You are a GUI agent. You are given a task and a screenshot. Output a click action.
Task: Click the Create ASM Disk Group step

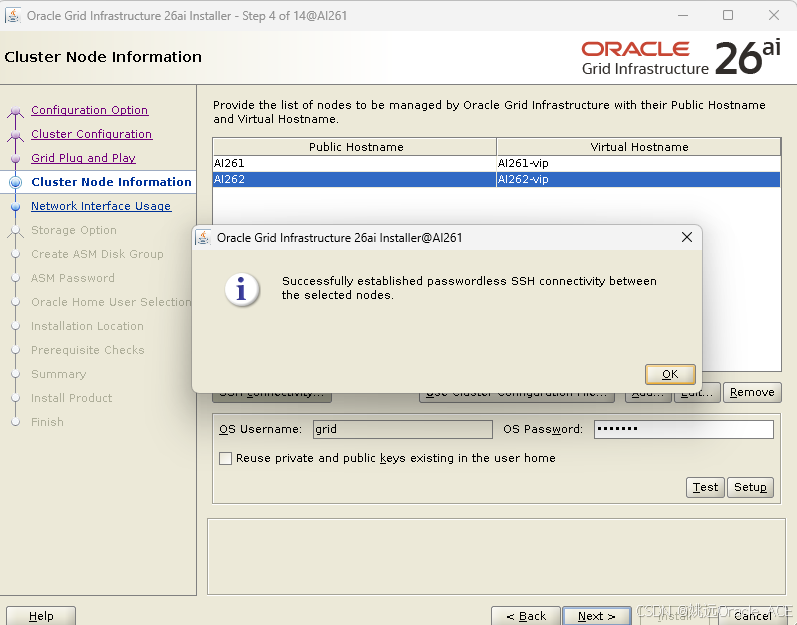[97, 254]
